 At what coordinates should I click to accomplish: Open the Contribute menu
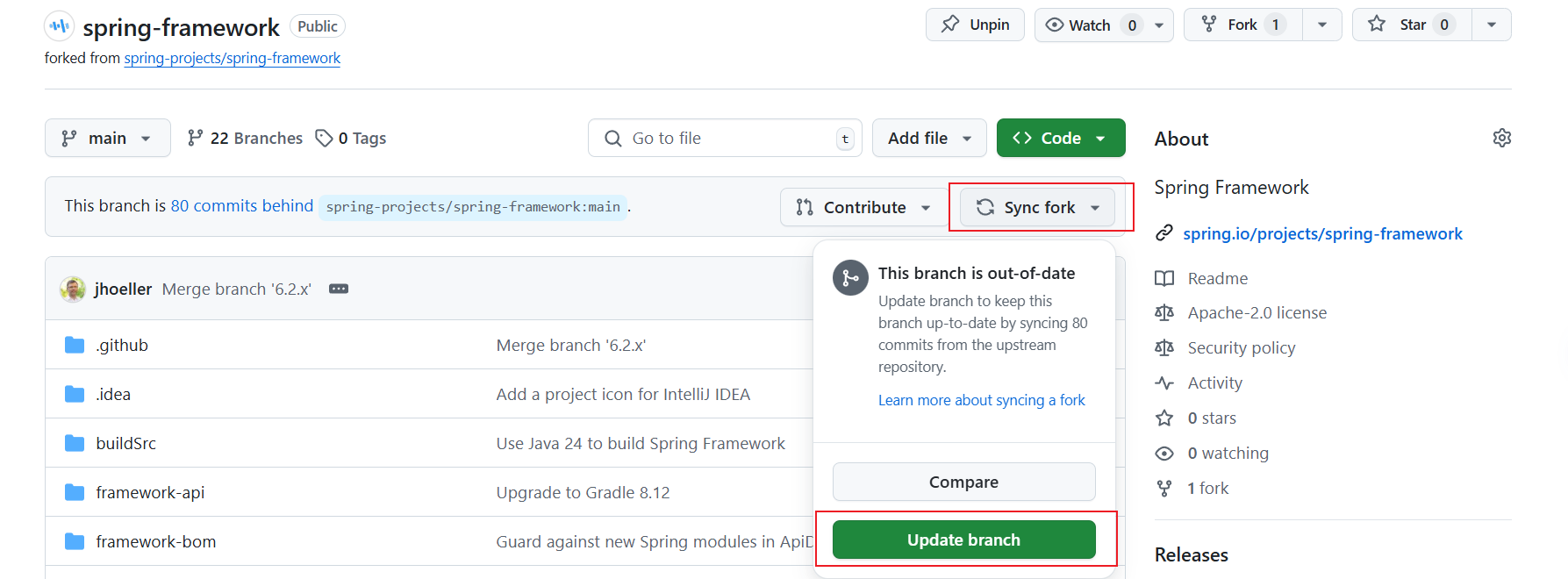[863, 207]
